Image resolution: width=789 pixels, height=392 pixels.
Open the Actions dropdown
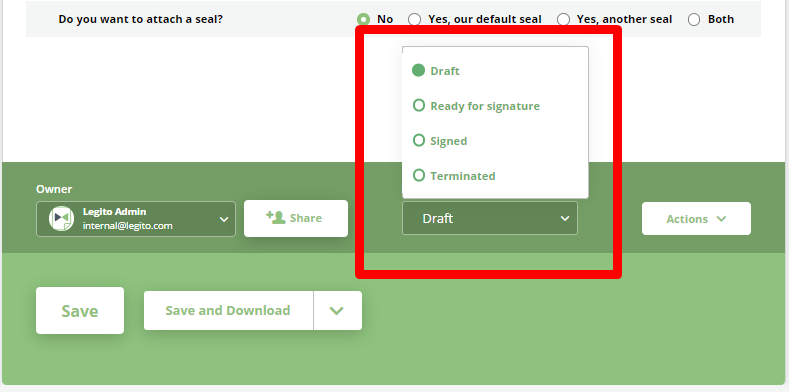coord(696,218)
